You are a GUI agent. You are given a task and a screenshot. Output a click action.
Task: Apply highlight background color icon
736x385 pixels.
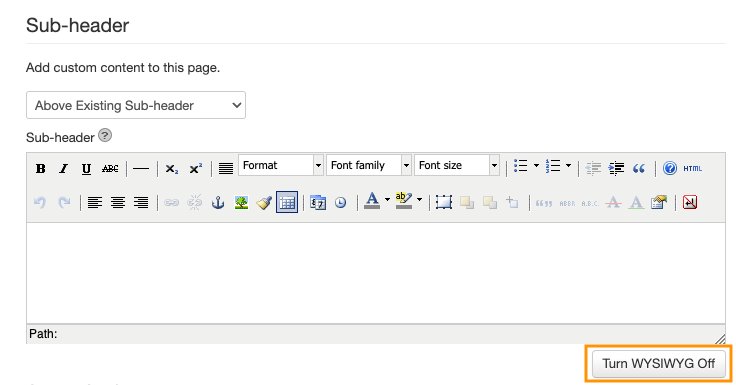[x=404, y=201]
